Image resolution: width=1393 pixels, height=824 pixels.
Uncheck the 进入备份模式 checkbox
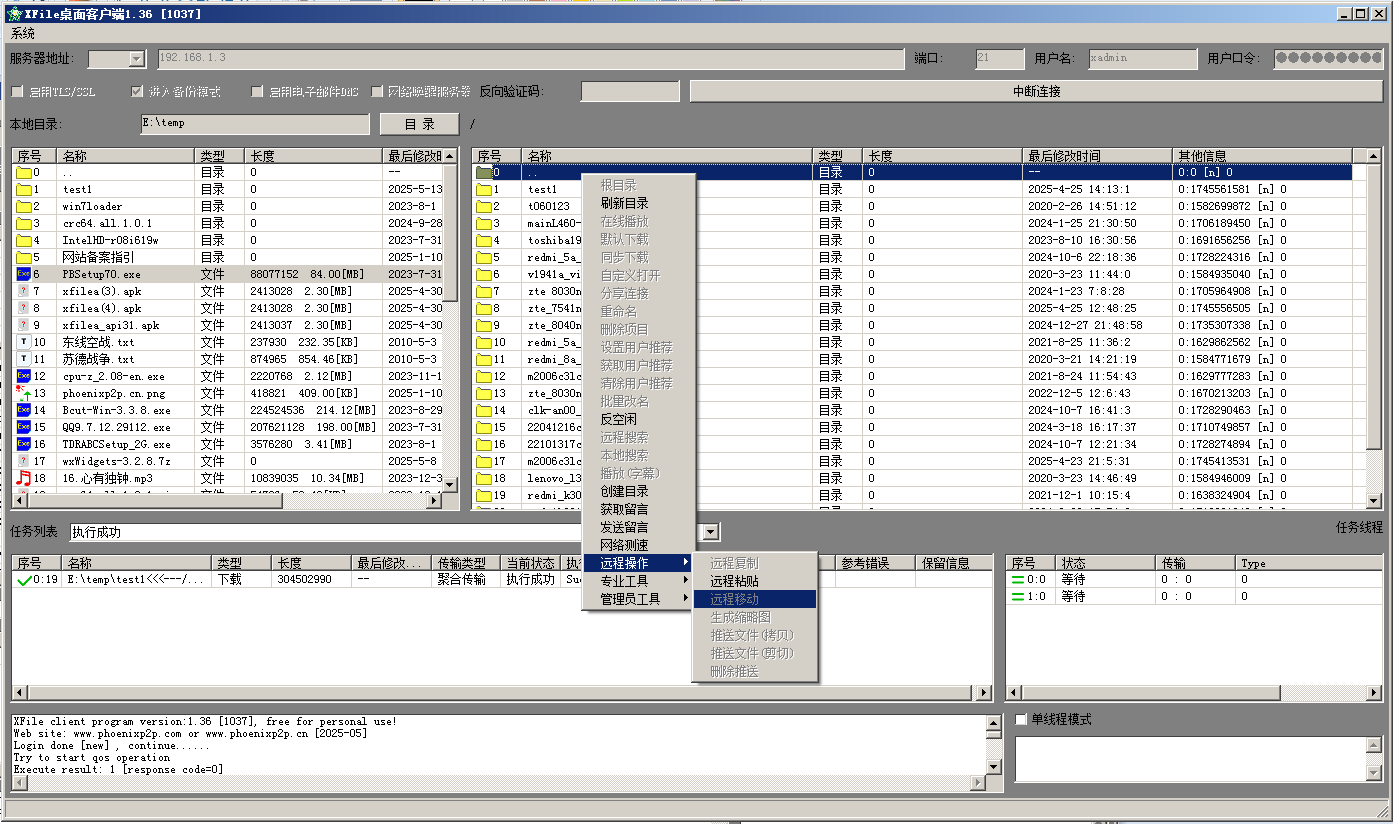(138, 92)
